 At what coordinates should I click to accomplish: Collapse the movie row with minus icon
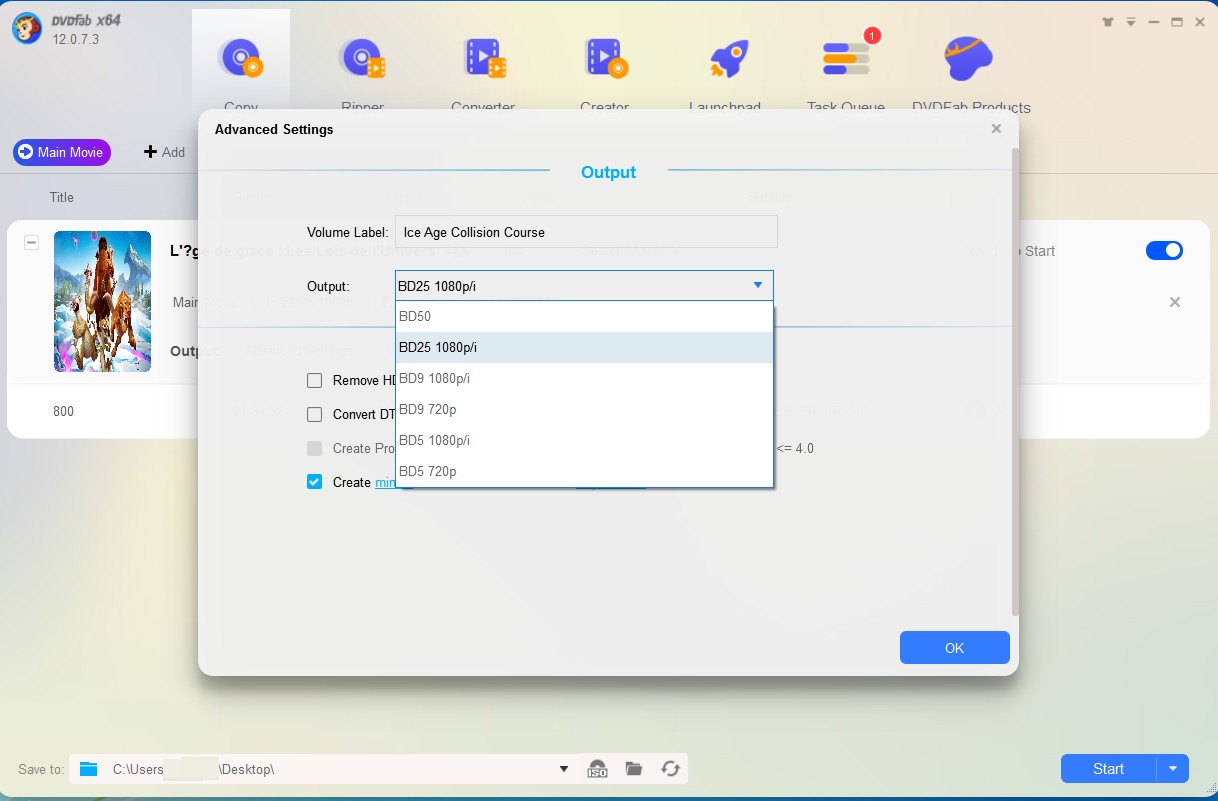point(31,243)
